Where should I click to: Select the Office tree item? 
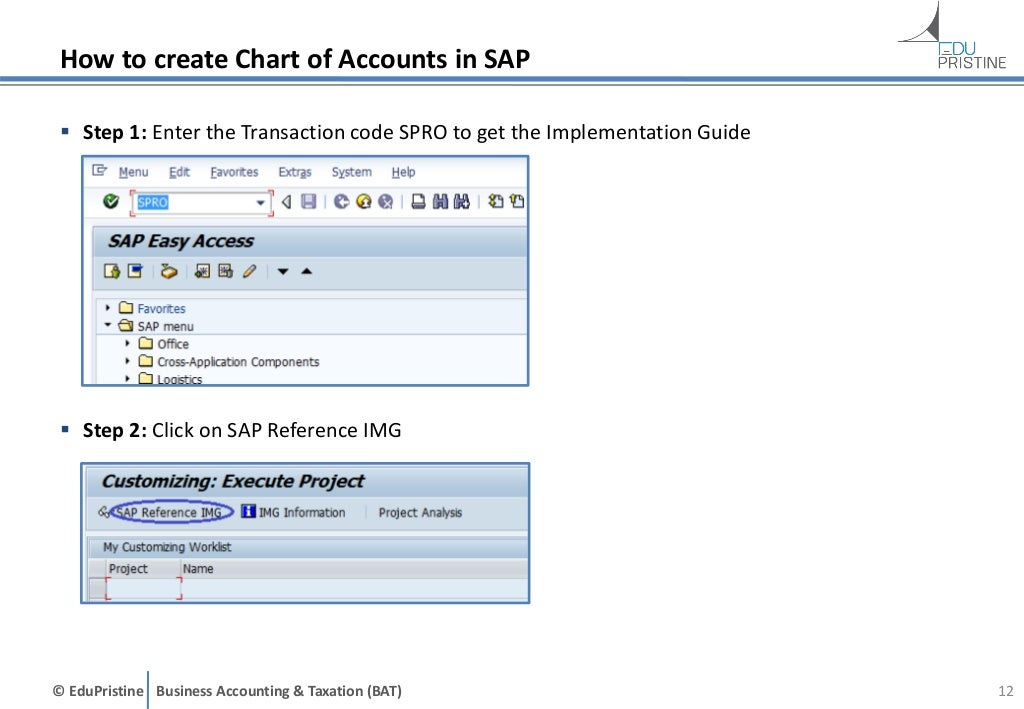(173, 343)
